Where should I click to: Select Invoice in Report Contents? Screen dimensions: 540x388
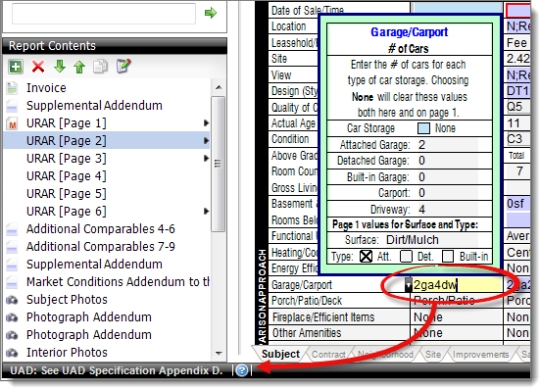[46, 88]
